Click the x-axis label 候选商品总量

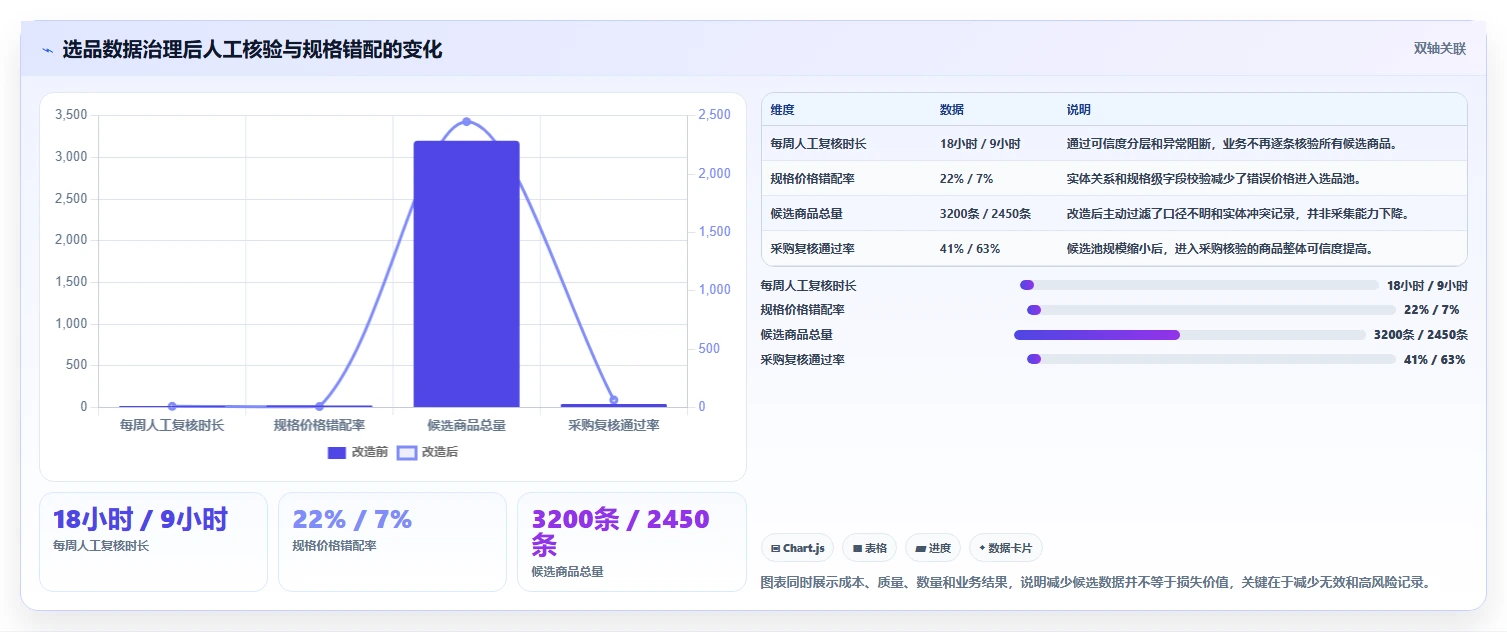coord(466,425)
